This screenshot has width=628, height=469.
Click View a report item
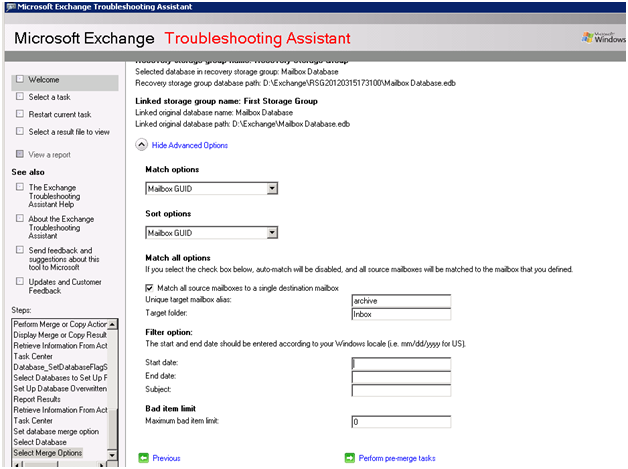click(49, 155)
